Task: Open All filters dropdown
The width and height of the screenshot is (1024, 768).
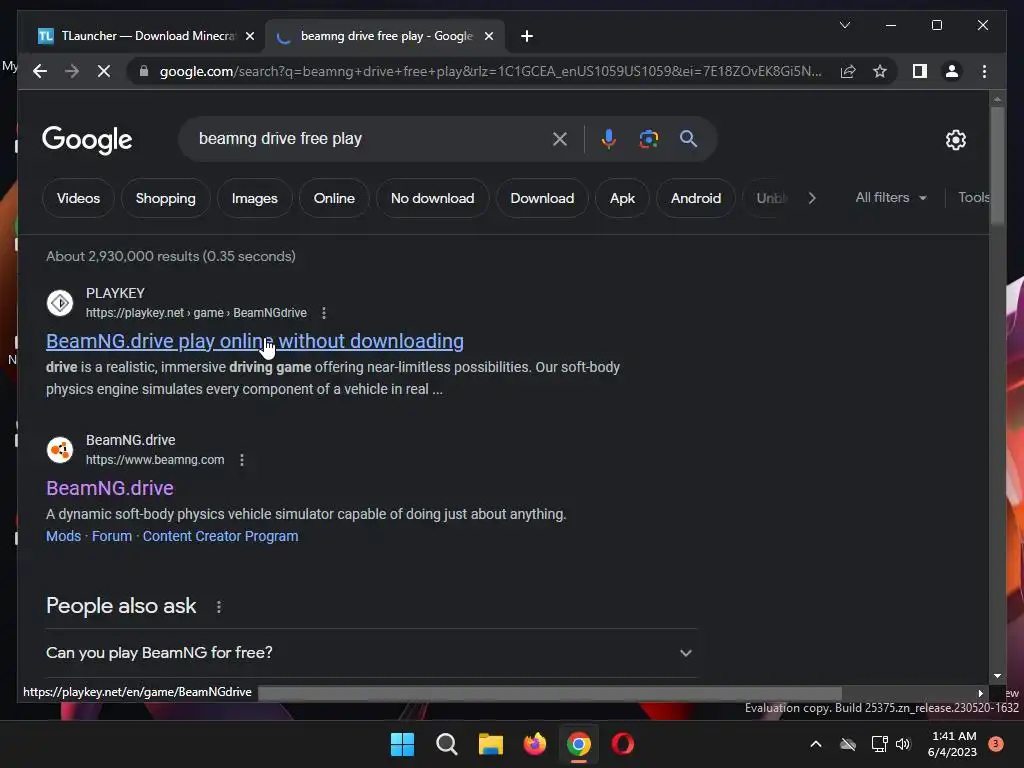Action: tap(891, 198)
